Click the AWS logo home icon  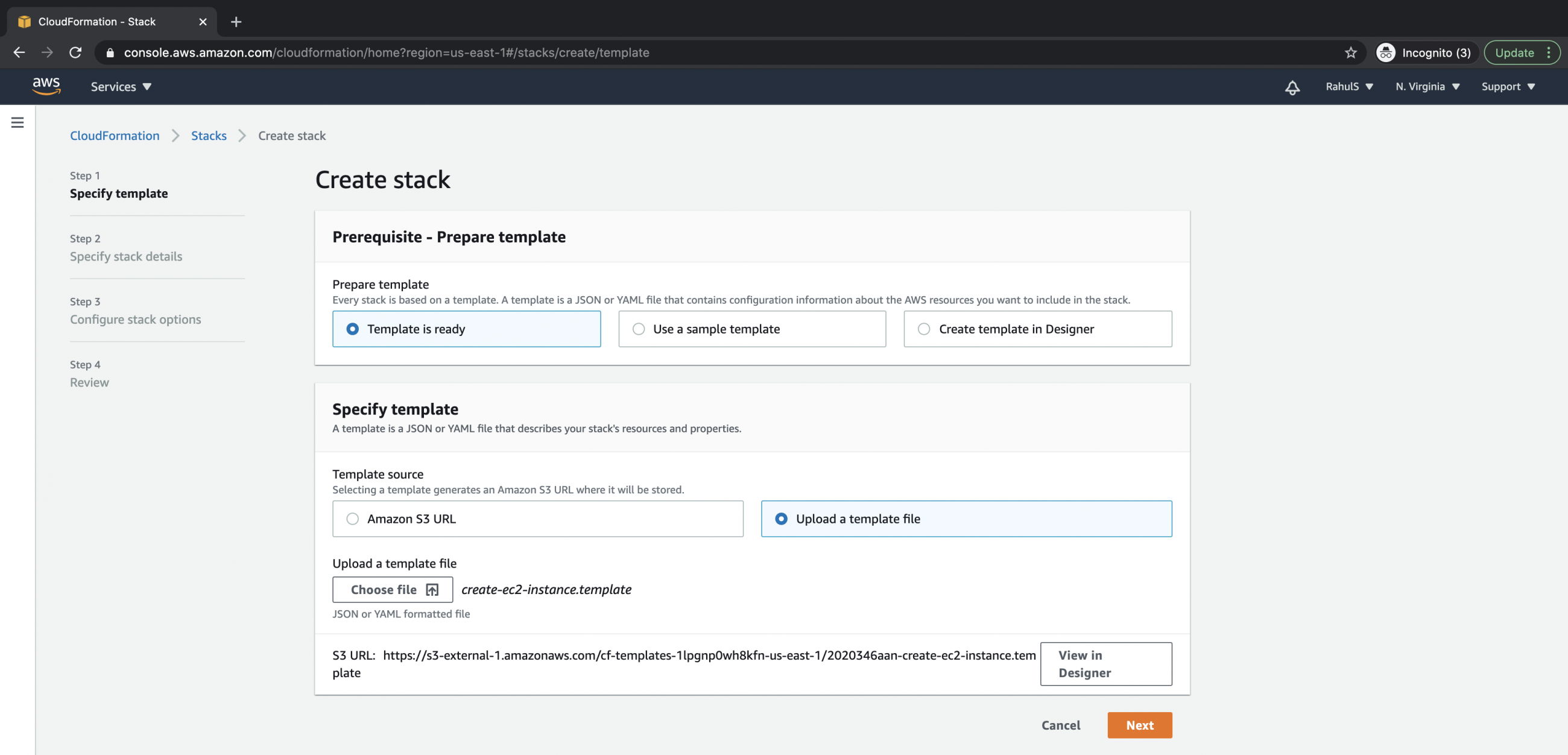[46, 86]
